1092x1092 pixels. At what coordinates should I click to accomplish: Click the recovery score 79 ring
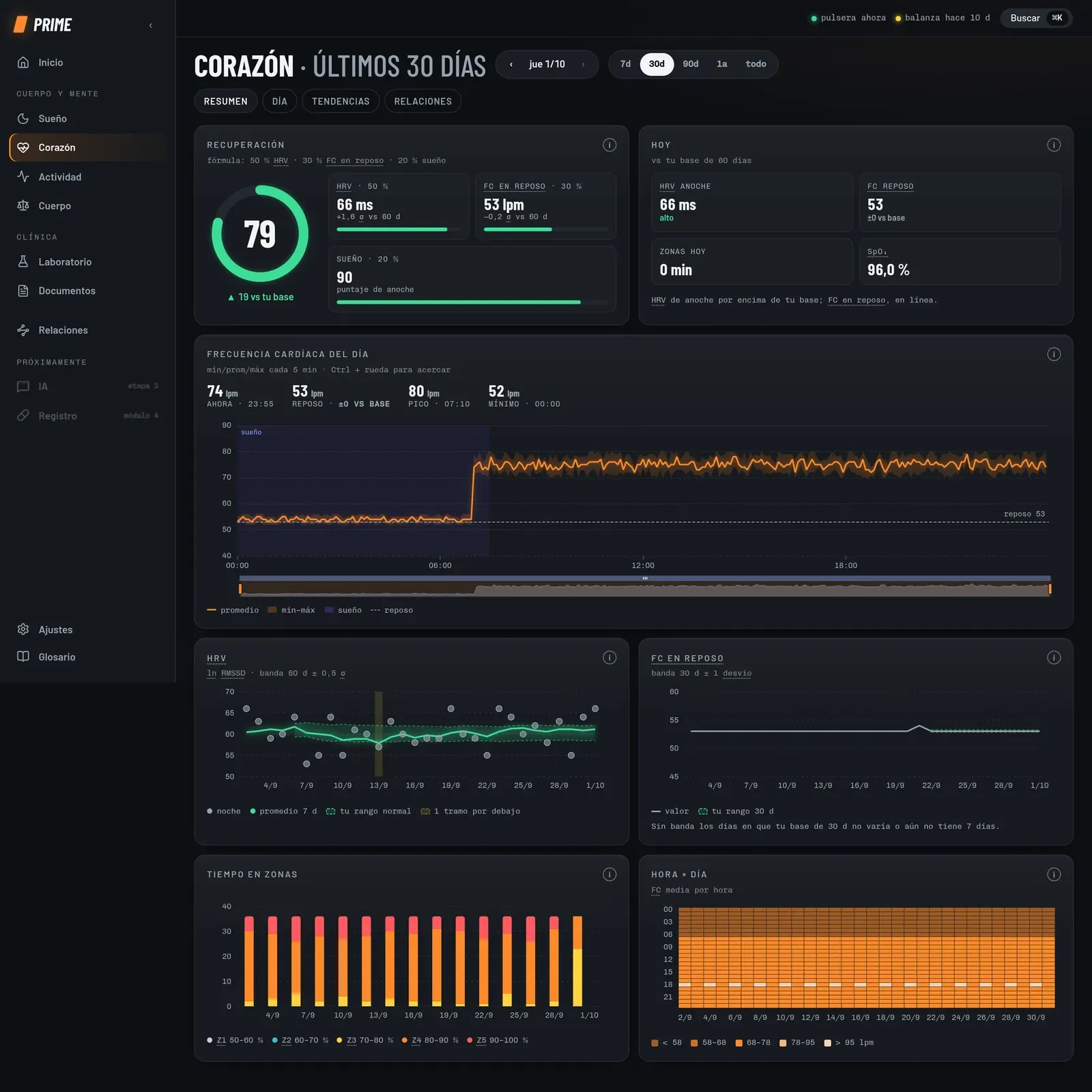coord(260,234)
